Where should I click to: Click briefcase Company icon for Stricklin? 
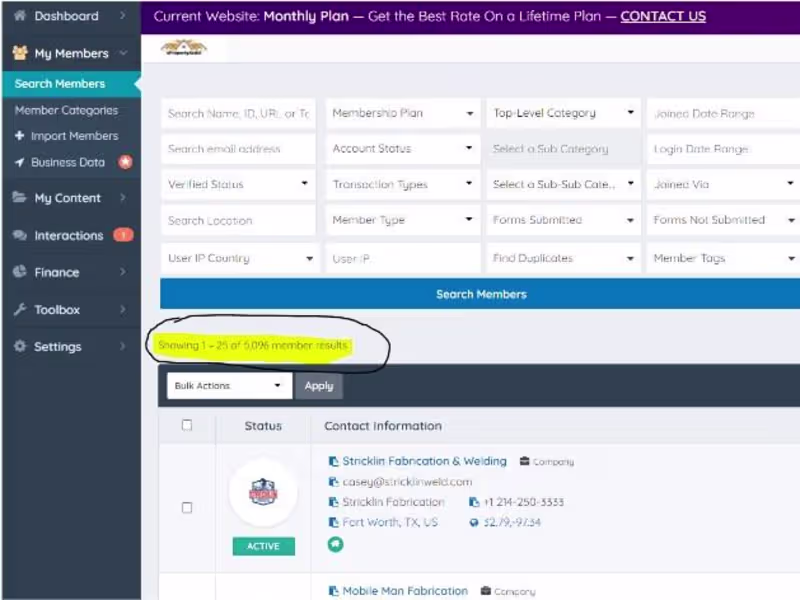[524, 461]
